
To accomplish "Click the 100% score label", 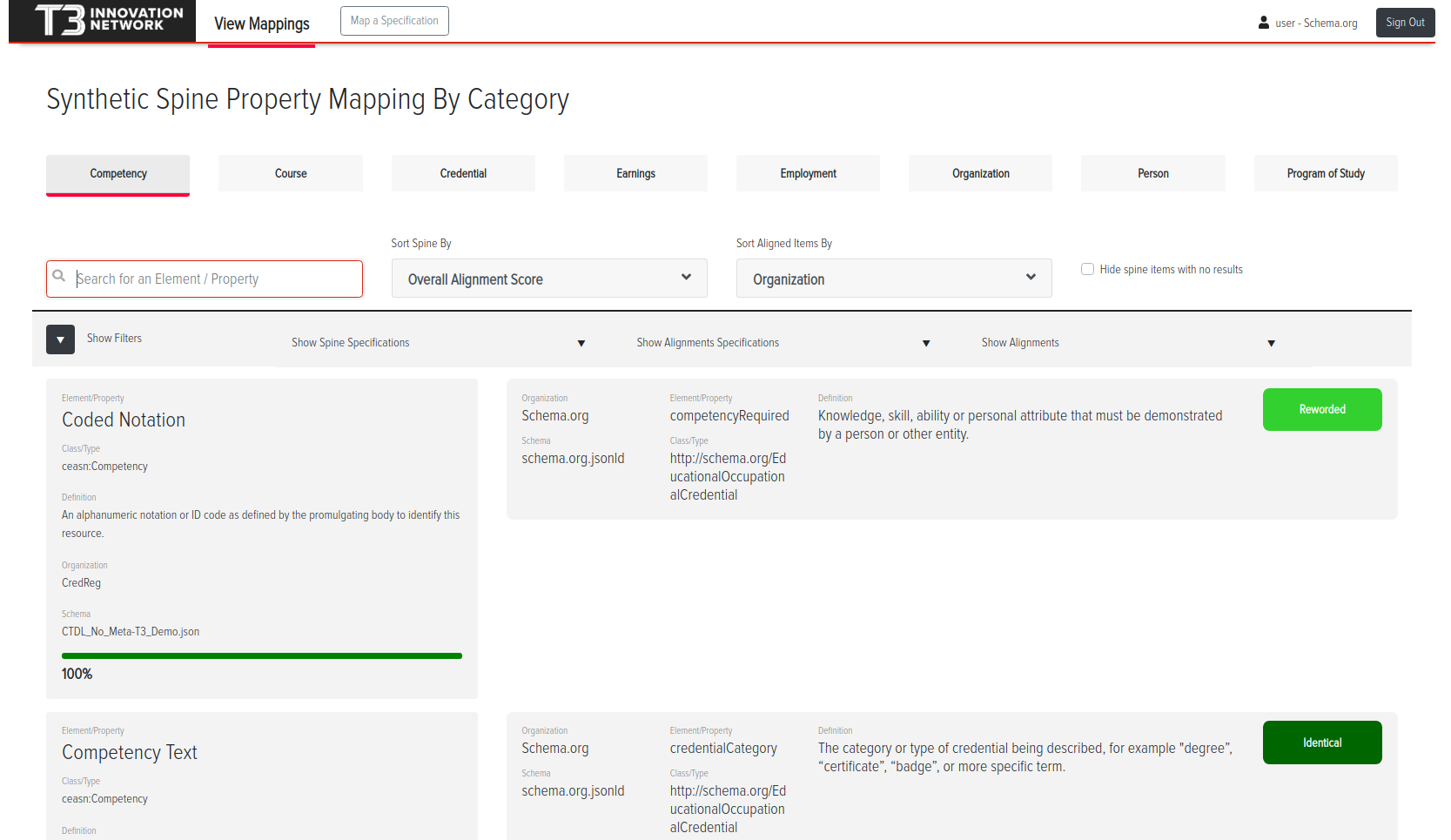I will tap(77, 674).
